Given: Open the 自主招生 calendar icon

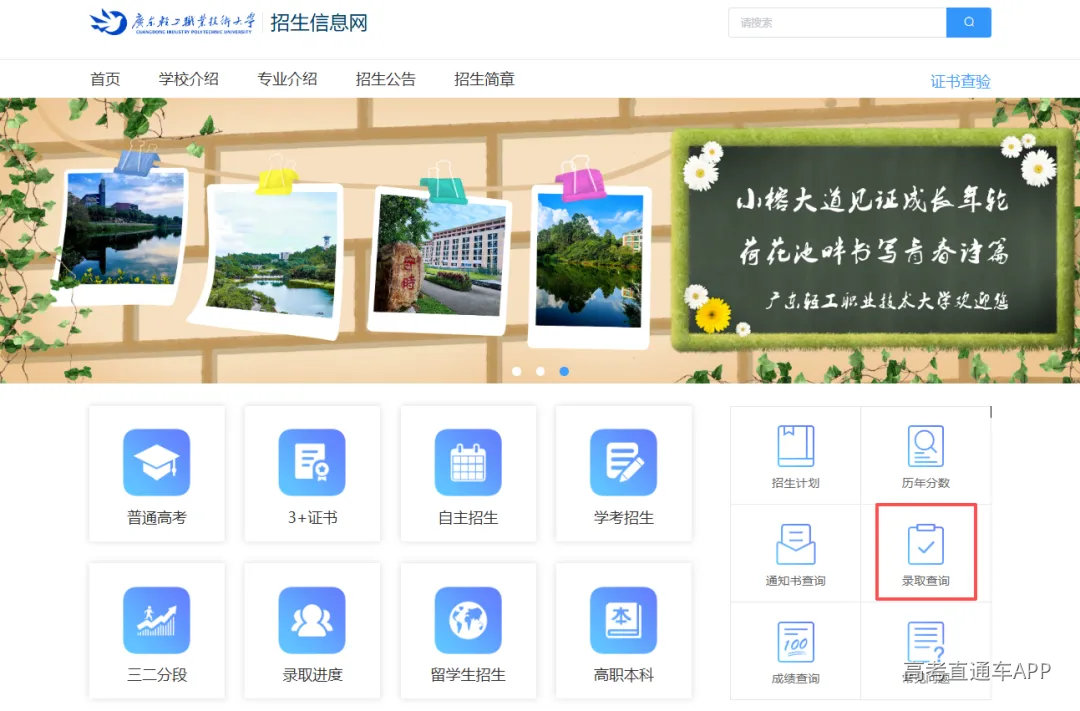Looking at the screenshot, I should (x=468, y=462).
